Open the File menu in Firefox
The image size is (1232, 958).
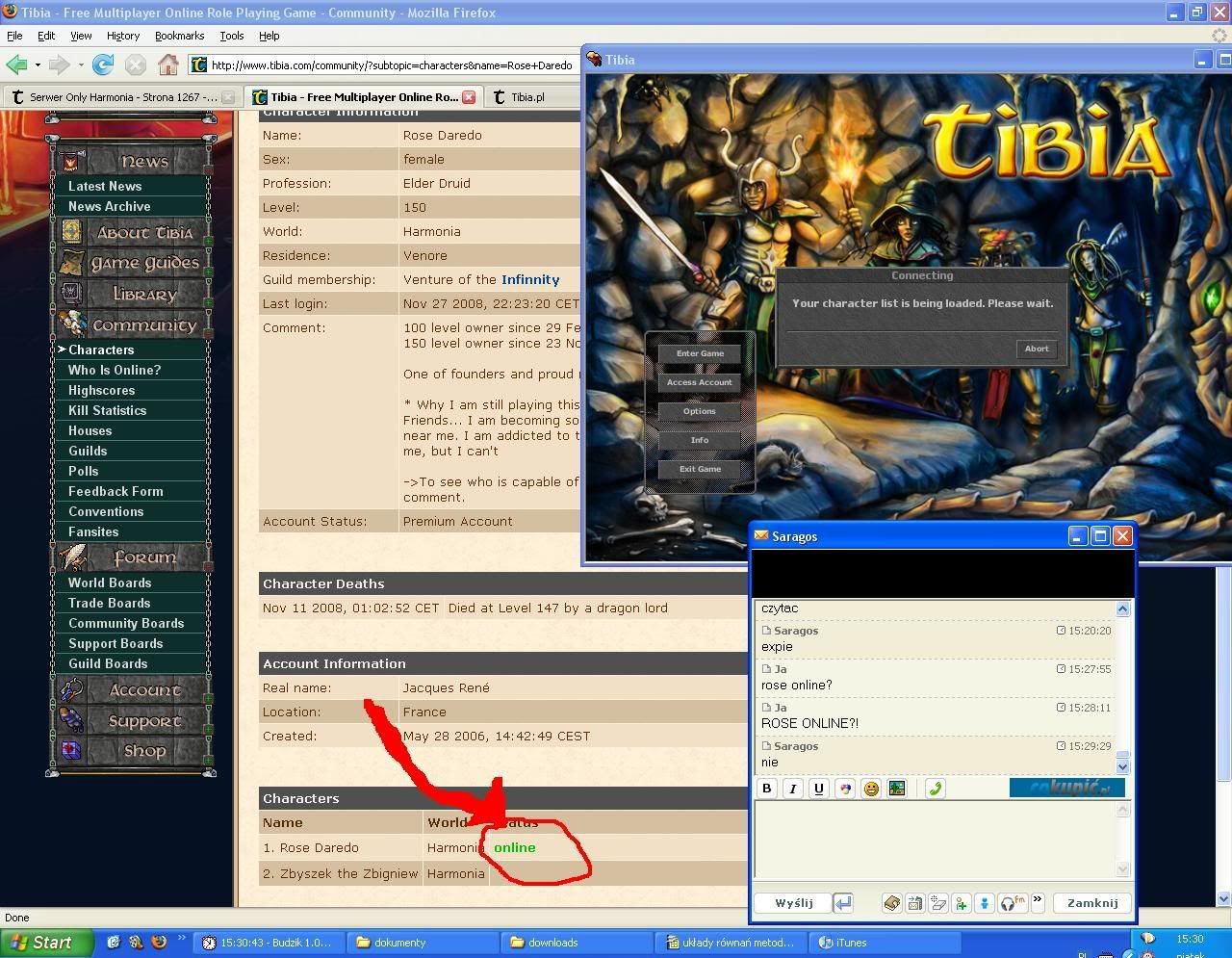click(14, 36)
